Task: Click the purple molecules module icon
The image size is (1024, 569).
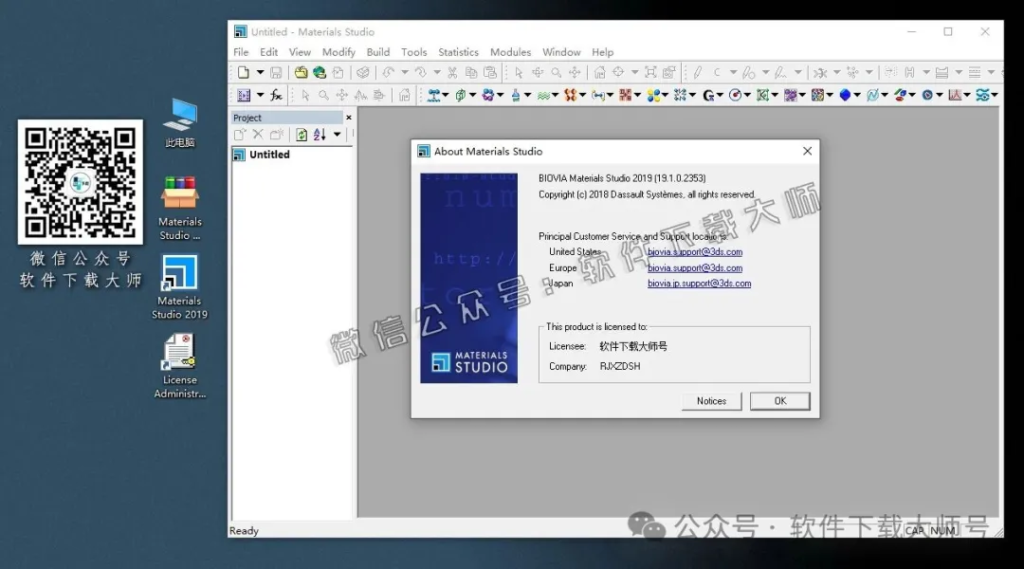Action: coord(488,95)
